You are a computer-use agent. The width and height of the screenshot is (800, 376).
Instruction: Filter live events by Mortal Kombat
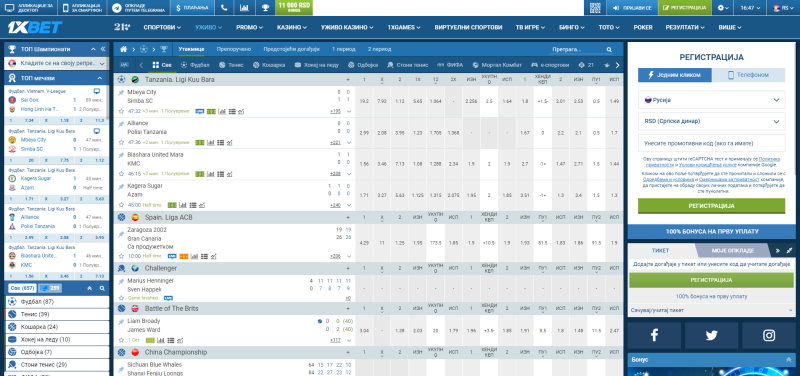[497, 65]
